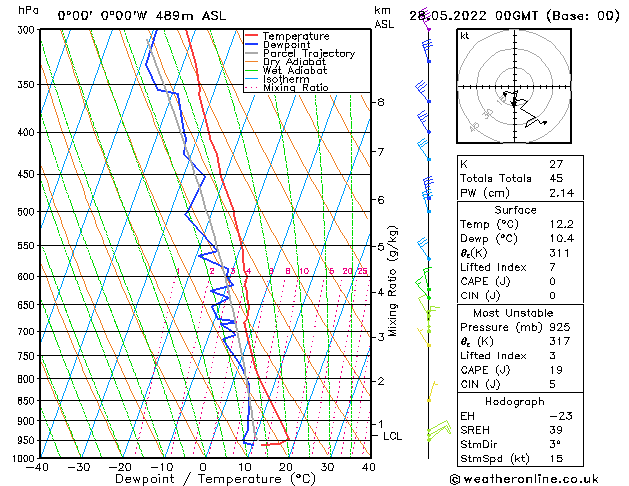This screenshot has width=629, height=486.
Task: Click the SREH value 39
Action: [556, 430]
